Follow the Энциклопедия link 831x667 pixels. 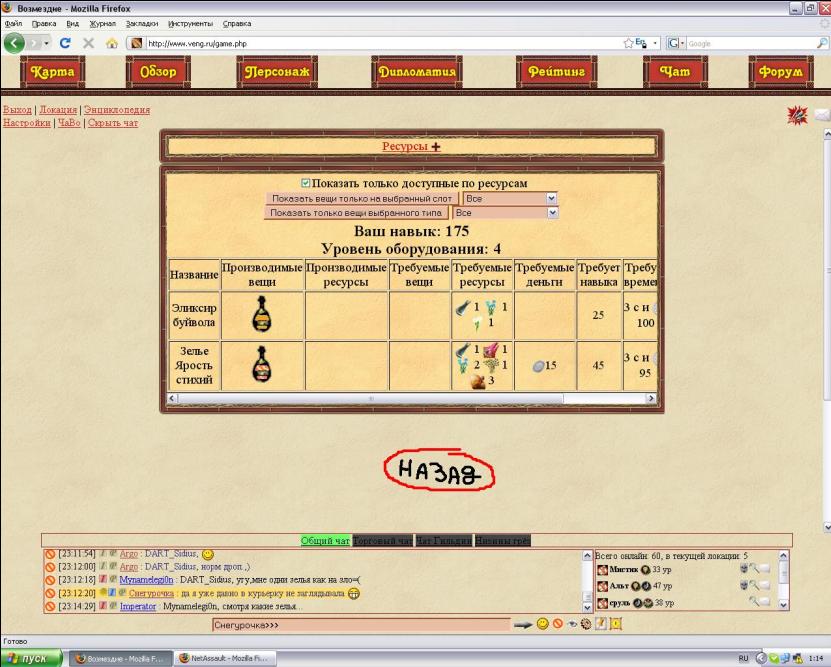click(117, 110)
